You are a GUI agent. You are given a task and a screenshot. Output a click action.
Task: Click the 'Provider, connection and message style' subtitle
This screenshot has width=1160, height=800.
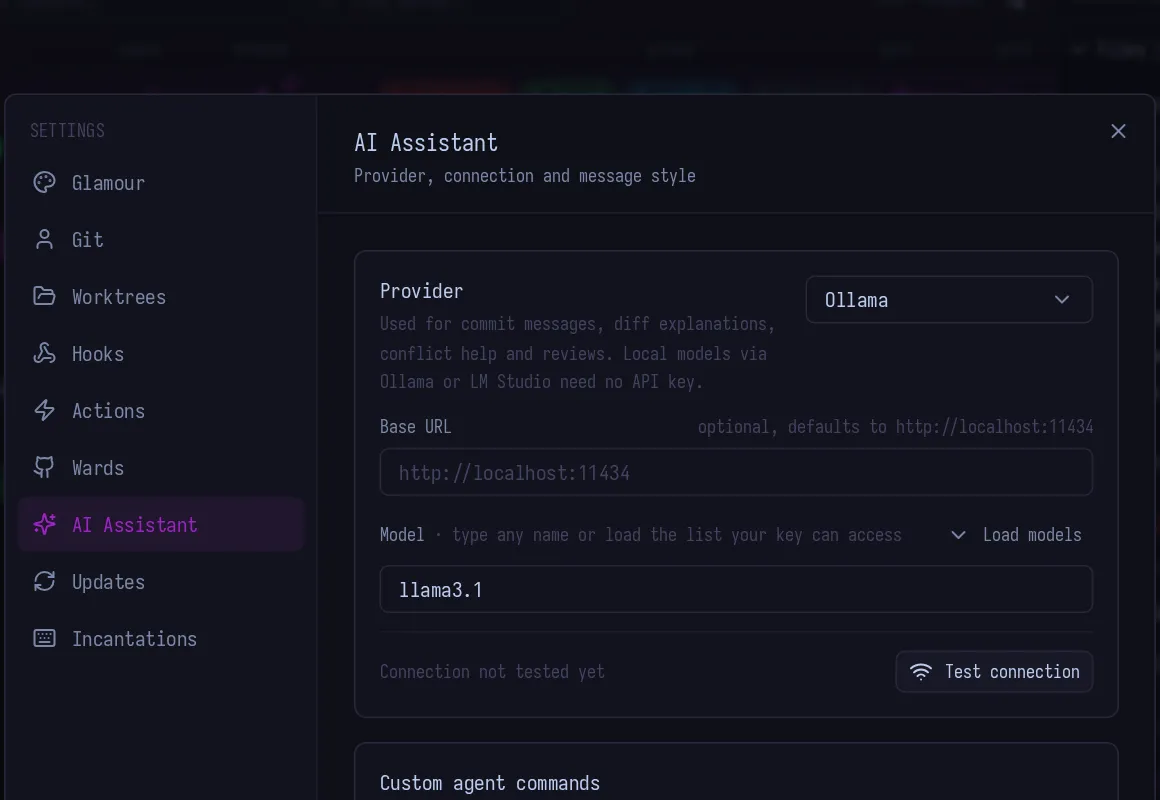click(525, 176)
